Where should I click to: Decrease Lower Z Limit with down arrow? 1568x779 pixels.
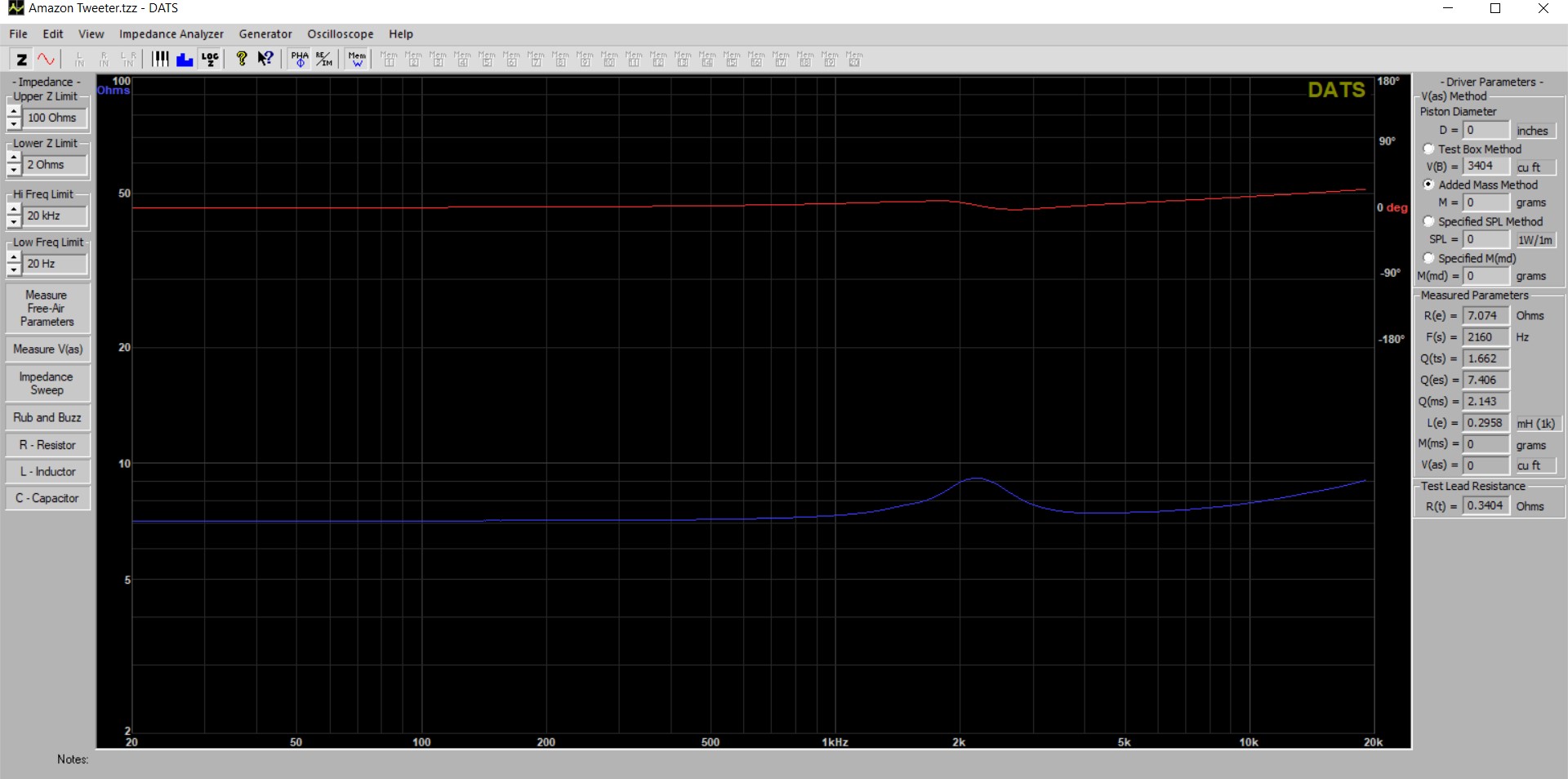pyautogui.click(x=14, y=170)
